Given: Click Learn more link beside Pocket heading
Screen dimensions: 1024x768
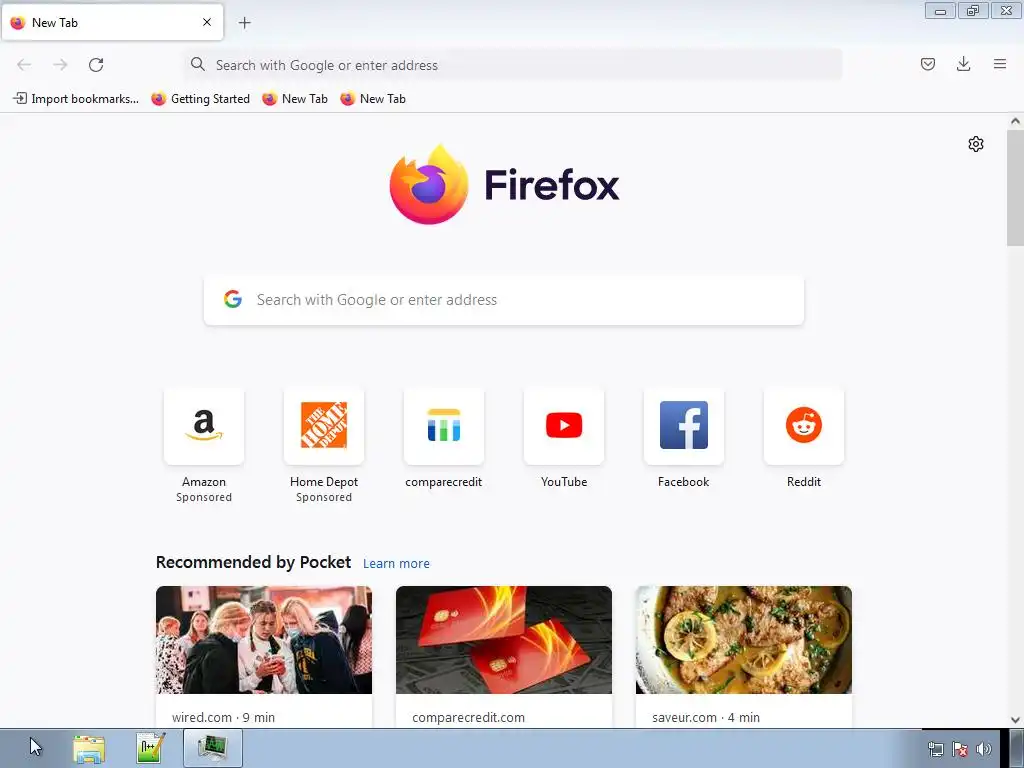Looking at the screenshot, I should (396, 564).
